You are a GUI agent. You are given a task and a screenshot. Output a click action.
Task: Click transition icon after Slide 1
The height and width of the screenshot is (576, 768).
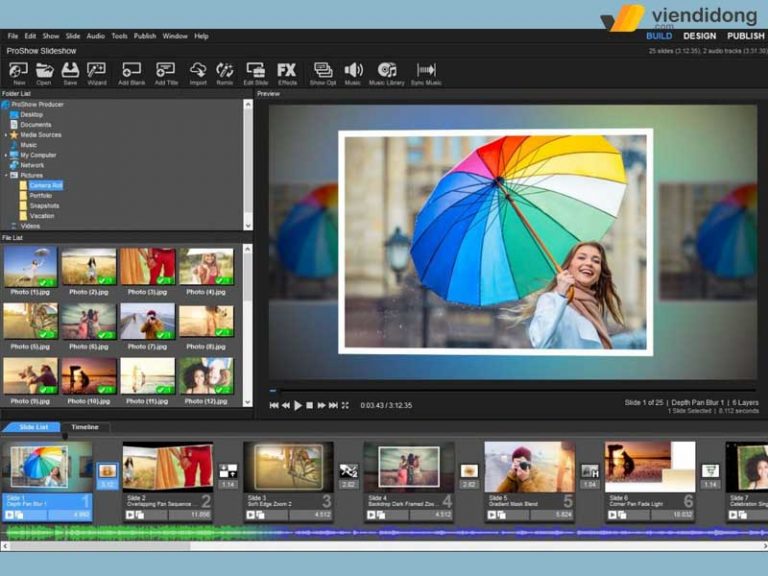[x=107, y=472]
